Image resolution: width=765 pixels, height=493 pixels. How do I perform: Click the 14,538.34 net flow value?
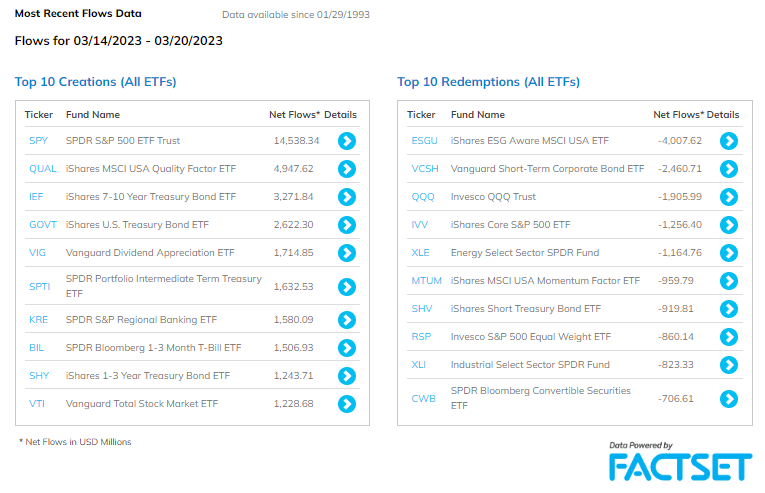(296, 141)
